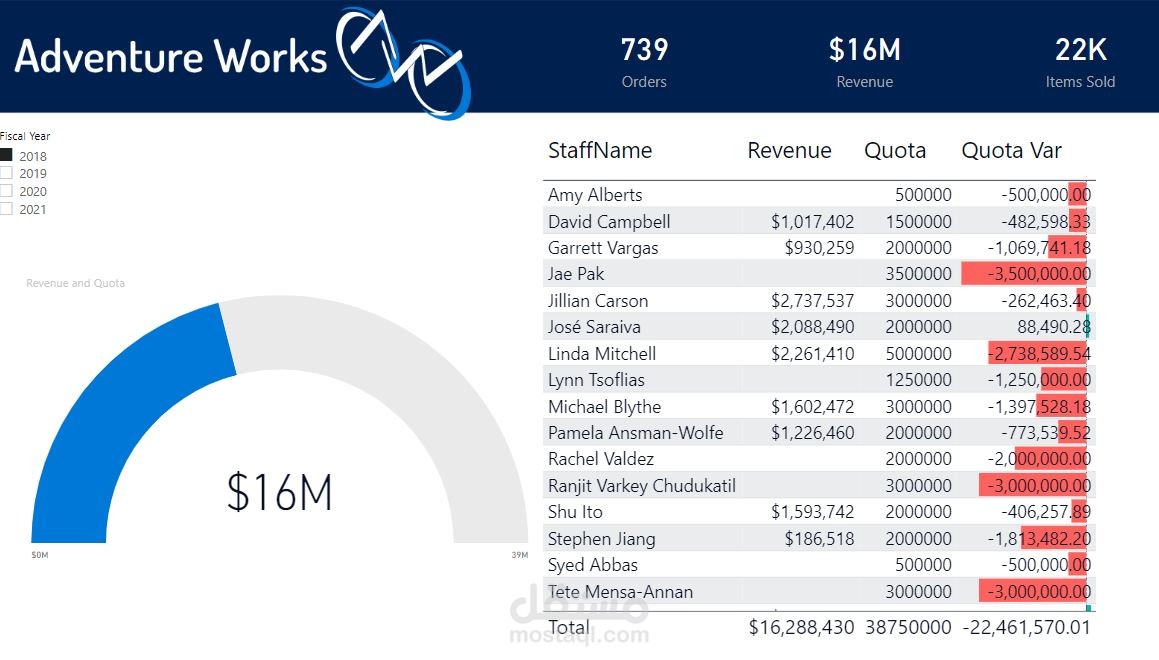Select José Saraiva staff row

point(594,327)
